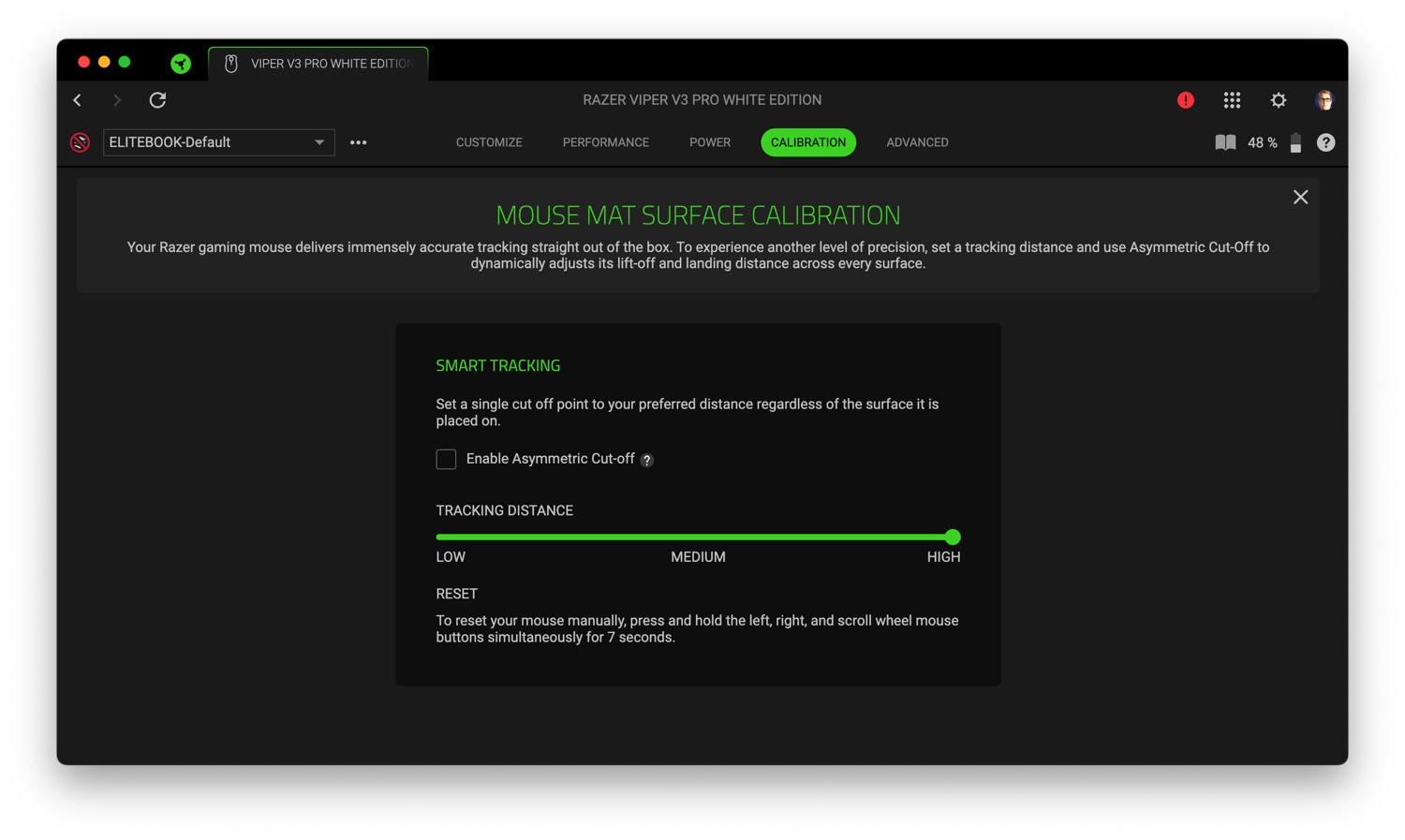Image resolution: width=1405 pixels, height=840 pixels.
Task: Switch to the Performance tab
Action: tap(606, 142)
